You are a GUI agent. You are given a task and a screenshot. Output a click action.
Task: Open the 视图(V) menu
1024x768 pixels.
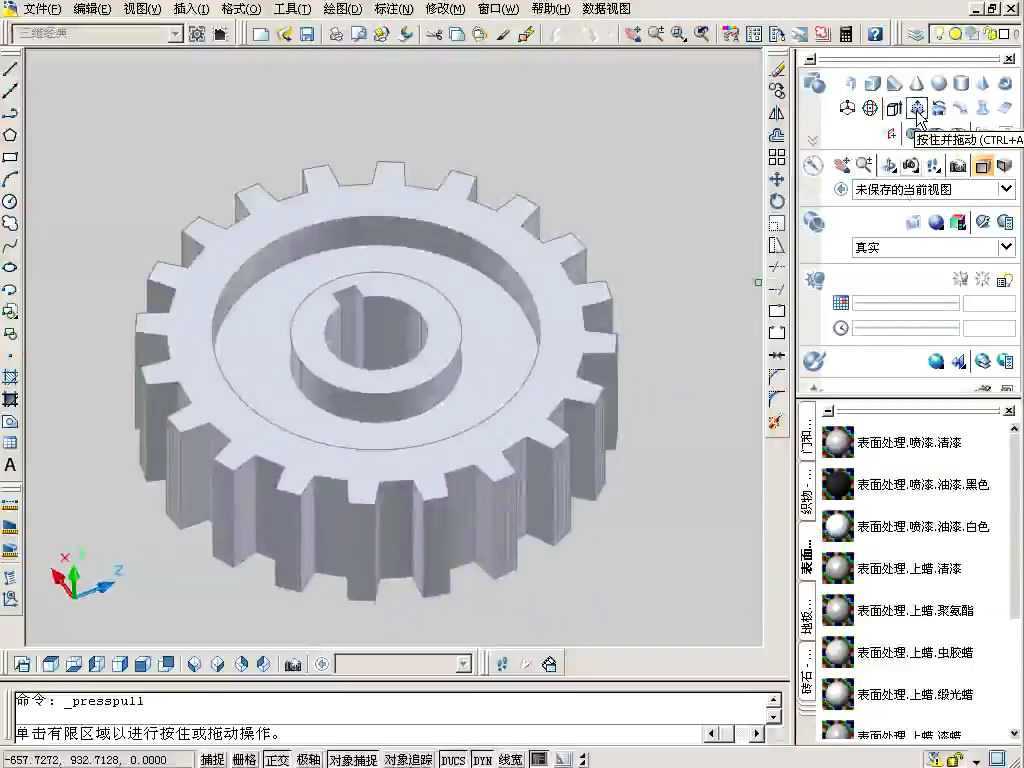pyautogui.click(x=142, y=9)
